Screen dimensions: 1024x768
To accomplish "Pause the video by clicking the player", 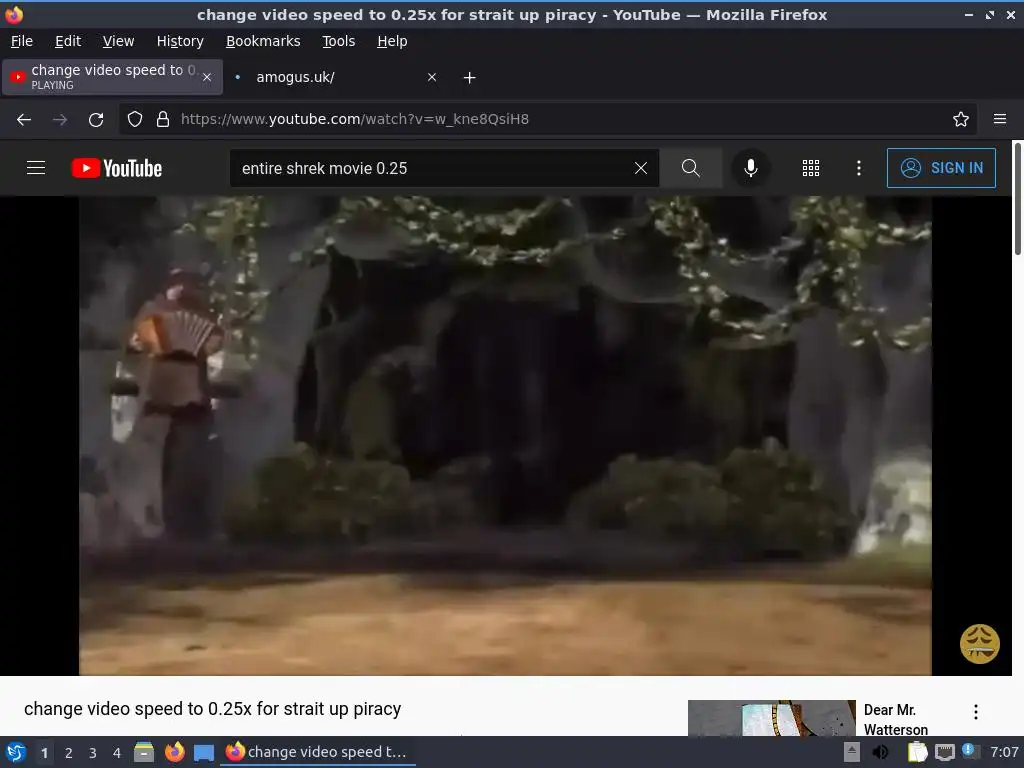I will (505, 436).
